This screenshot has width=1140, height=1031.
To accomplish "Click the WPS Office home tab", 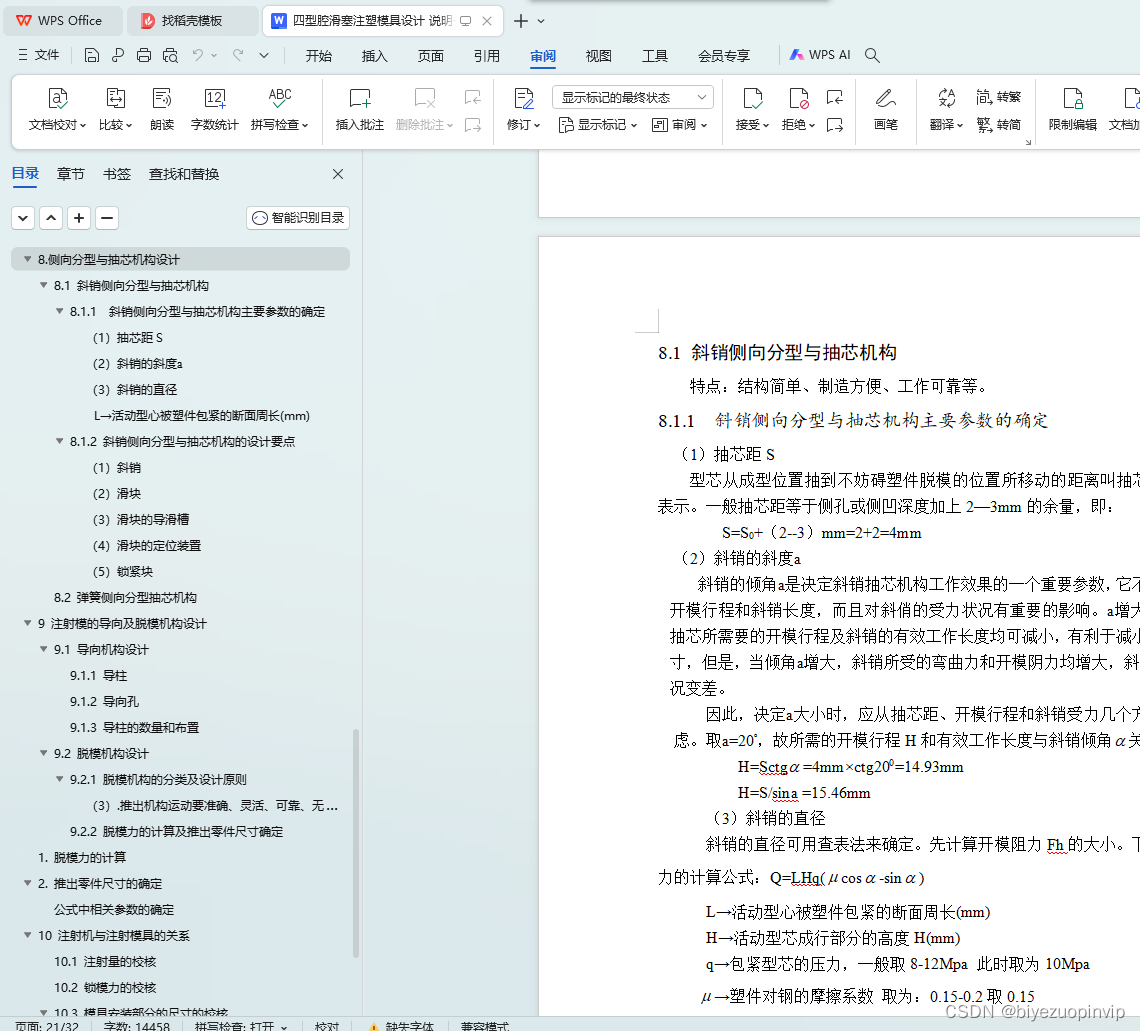I will pos(61,20).
